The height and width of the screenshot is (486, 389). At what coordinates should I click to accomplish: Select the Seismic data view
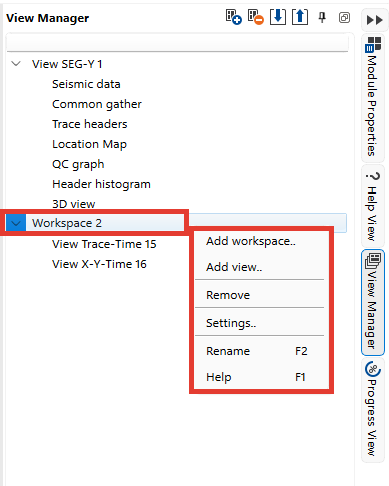coord(86,84)
